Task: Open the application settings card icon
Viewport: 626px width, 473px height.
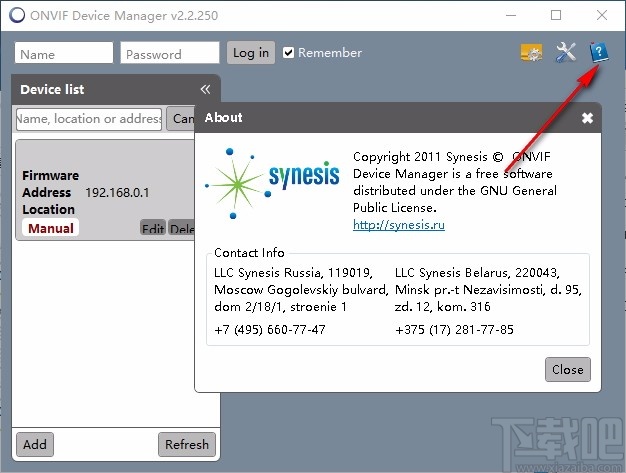Action: [531, 53]
